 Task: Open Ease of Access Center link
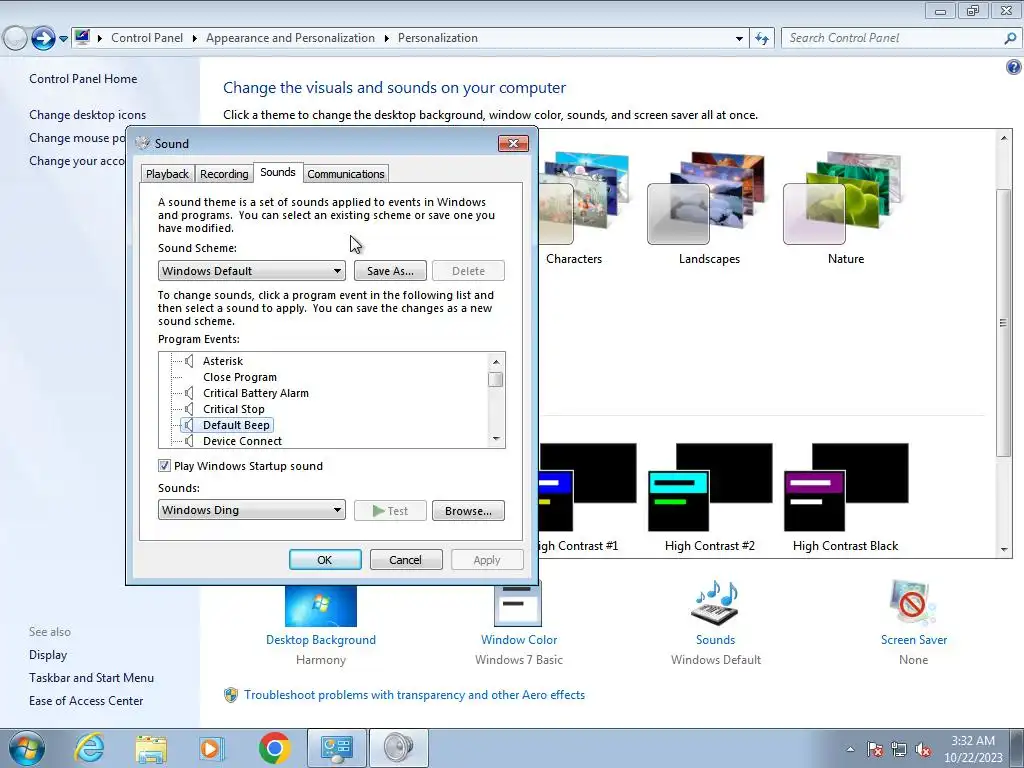pyautogui.click(x=86, y=701)
